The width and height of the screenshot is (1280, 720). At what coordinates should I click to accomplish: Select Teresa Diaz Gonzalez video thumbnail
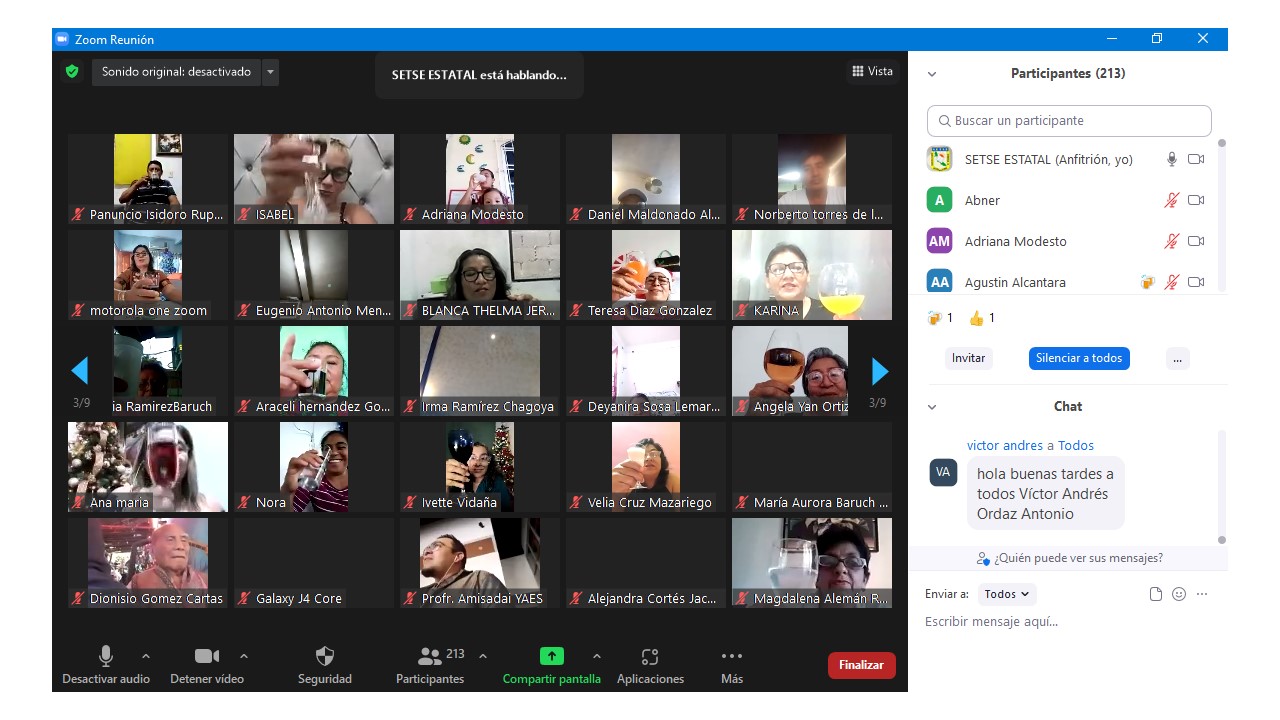pyautogui.click(x=646, y=275)
